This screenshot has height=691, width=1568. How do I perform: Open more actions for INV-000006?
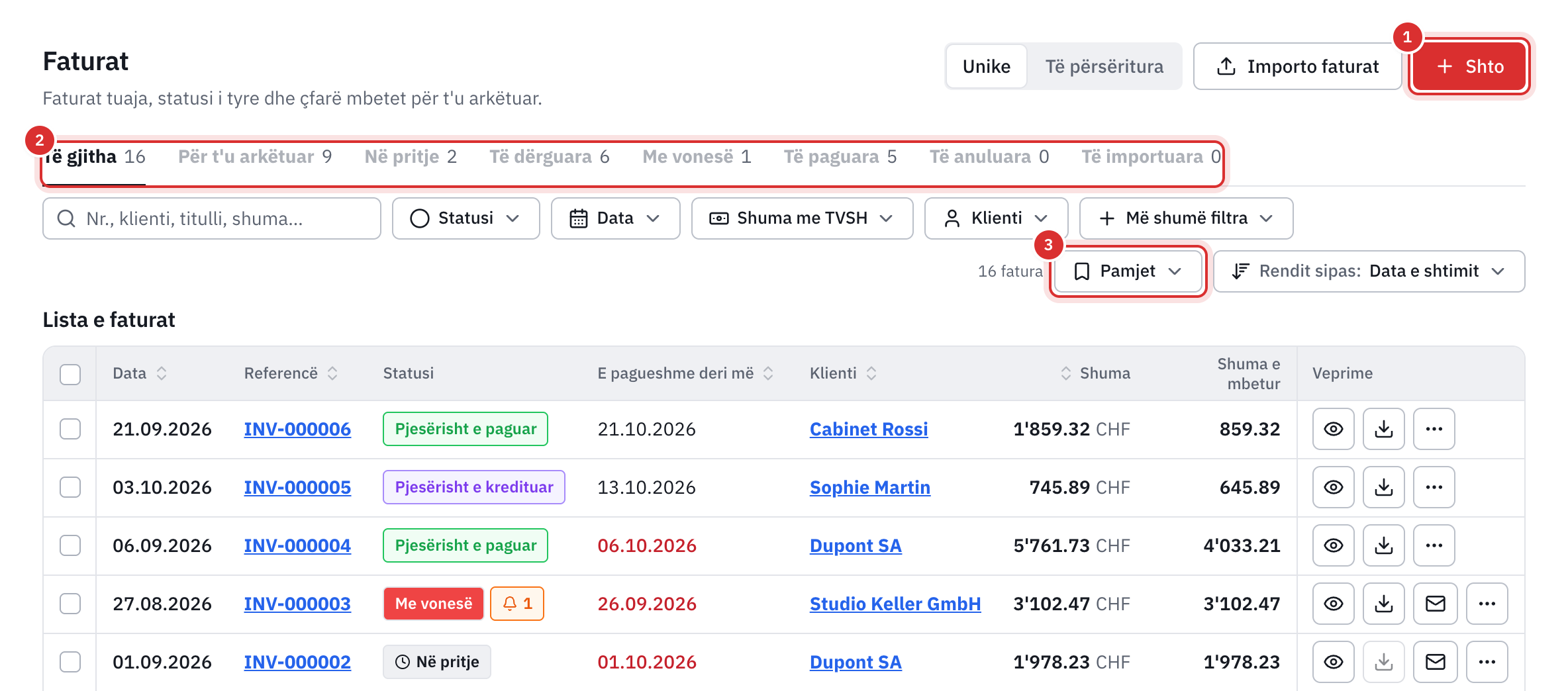pos(1434,429)
